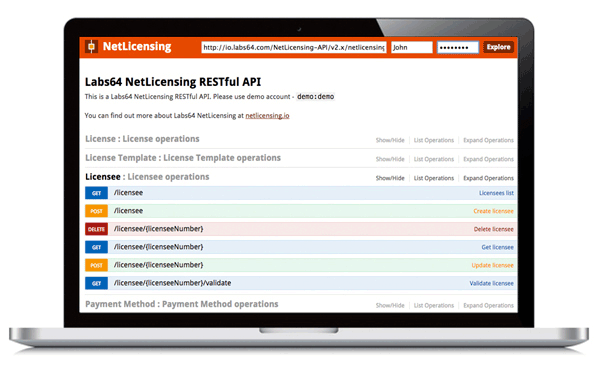This screenshot has width=603, height=370.
Task: Click List Operations for Licensee
Action: 434,178
